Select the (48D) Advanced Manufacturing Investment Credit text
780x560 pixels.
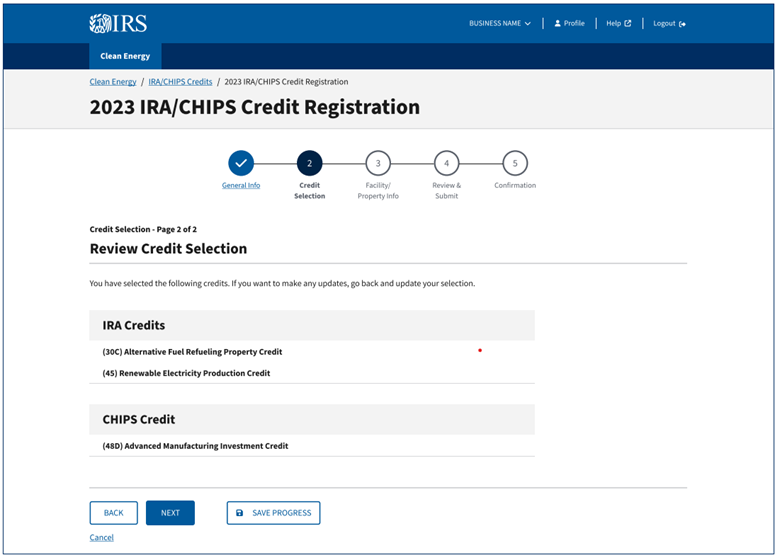pyautogui.click(x=195, y=446)
